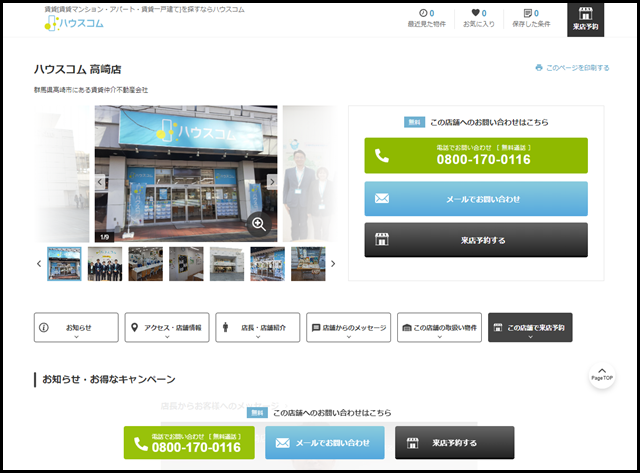
Task: Click この店舗で来店予約 dark nav button
Action: (530, 327)
